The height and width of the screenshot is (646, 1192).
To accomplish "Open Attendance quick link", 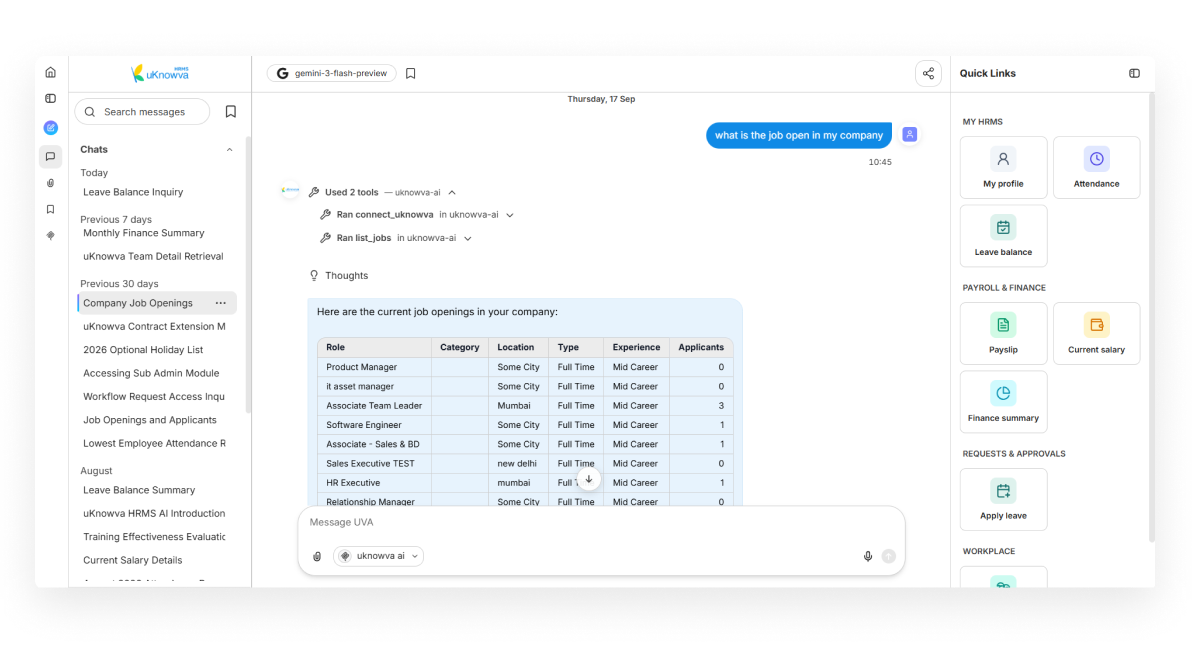I will [1096, 168].
